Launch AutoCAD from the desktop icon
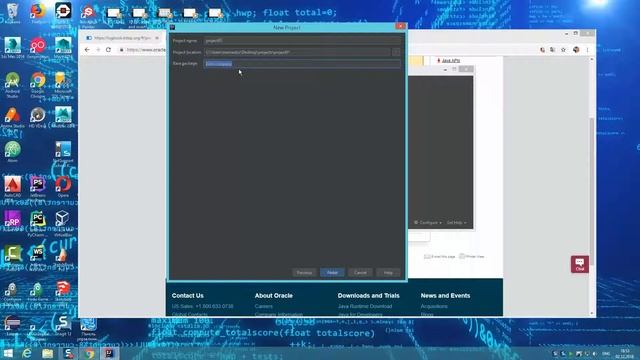 [12, 186]
